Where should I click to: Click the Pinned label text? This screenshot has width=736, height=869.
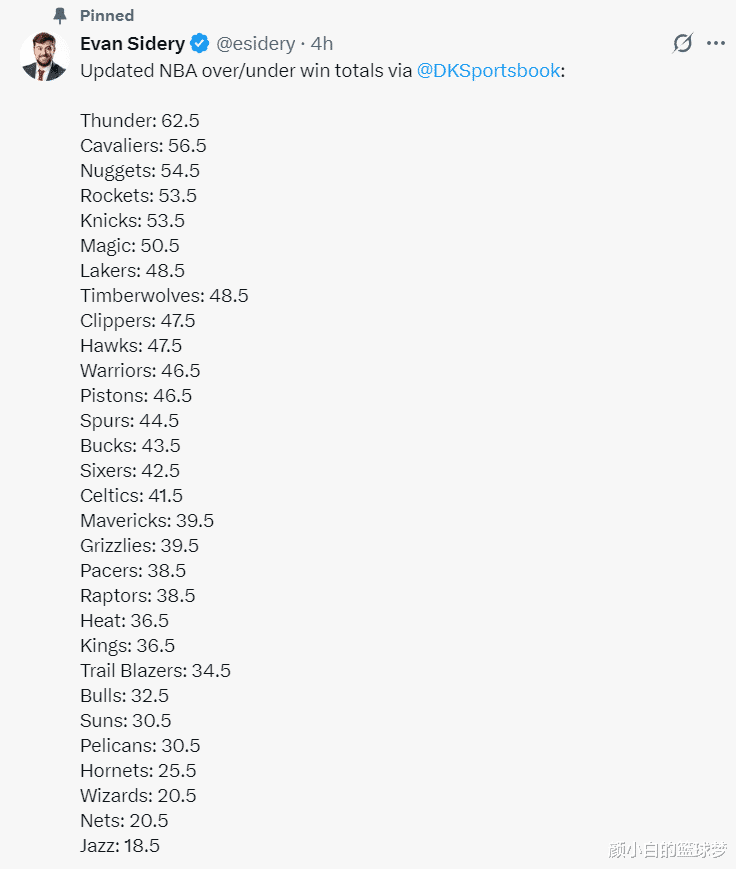point(107,16)
